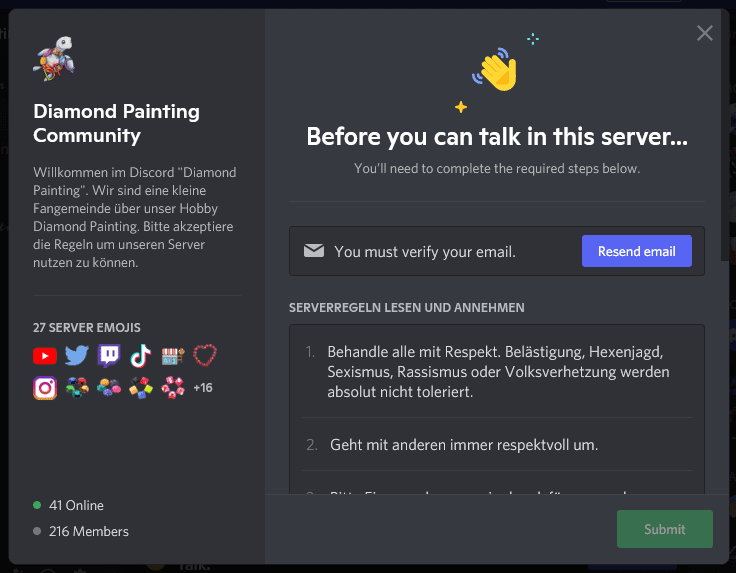Click the red heart outline emoji
Screen dimensions: 736x573
coord(205,355)
